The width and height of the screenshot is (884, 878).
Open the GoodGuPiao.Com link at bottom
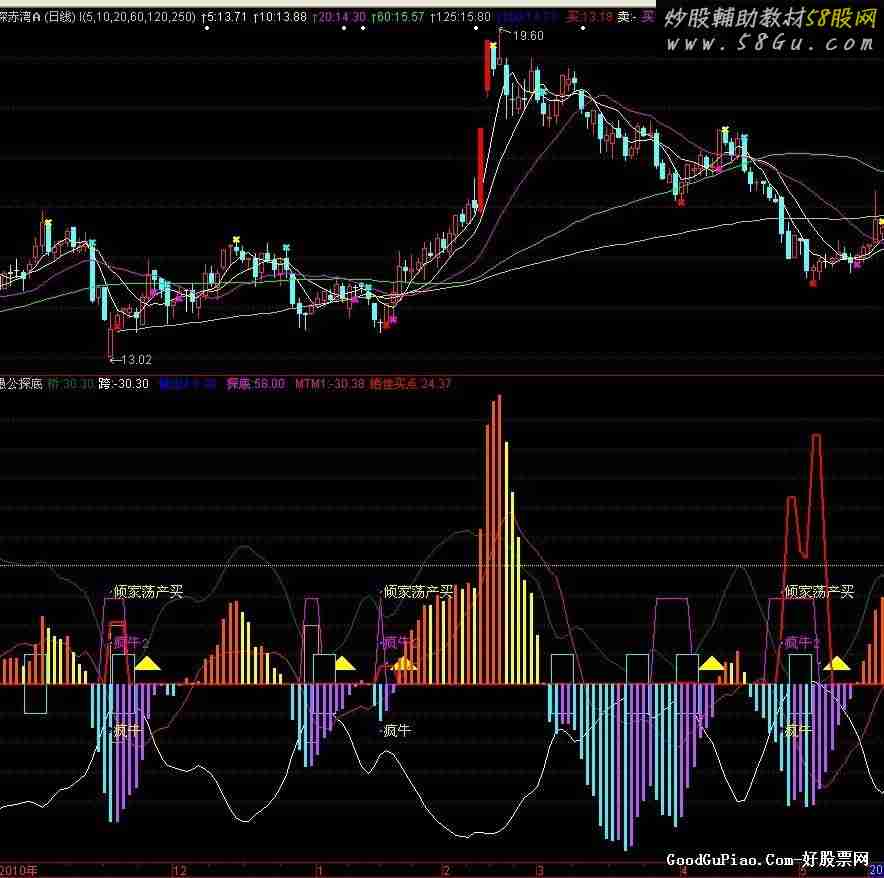click(x=773, y=860)
